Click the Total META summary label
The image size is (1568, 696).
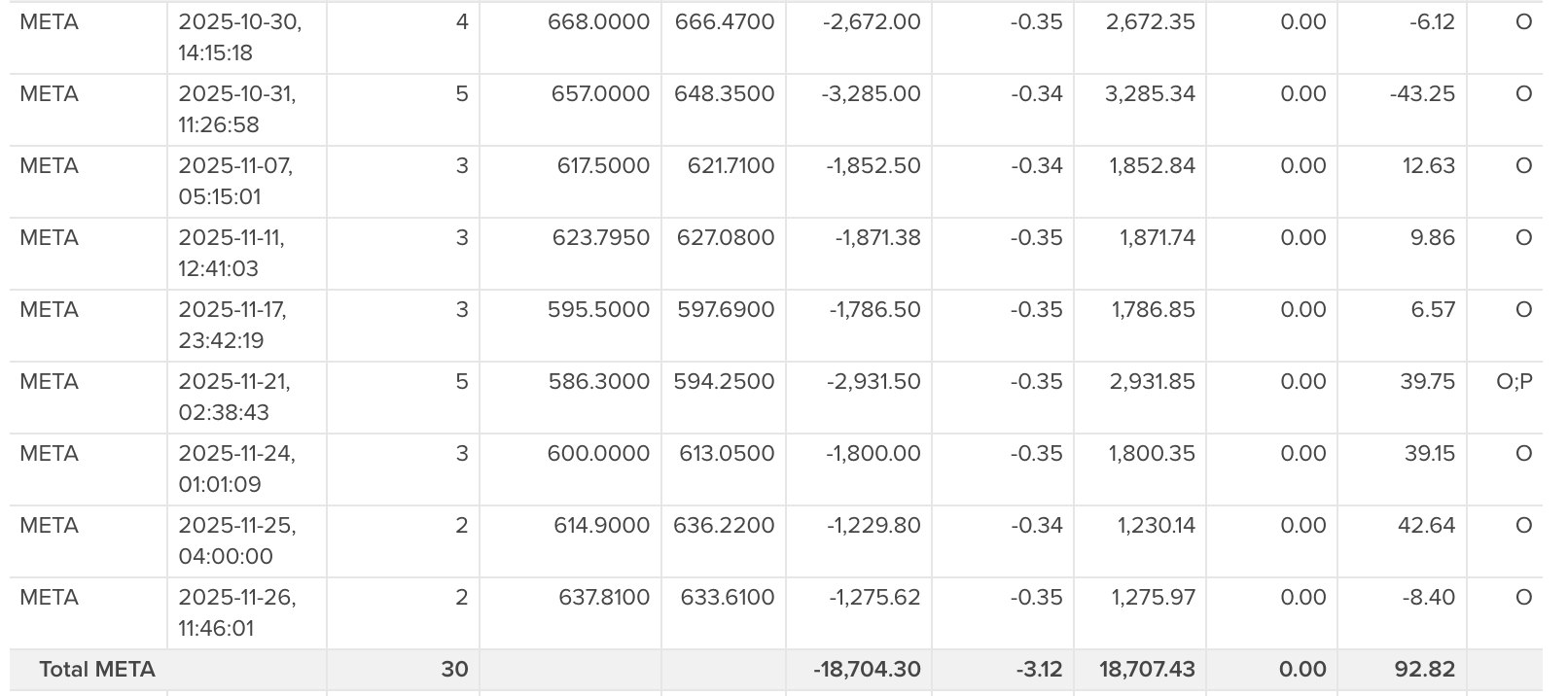[x=97, y=670]
